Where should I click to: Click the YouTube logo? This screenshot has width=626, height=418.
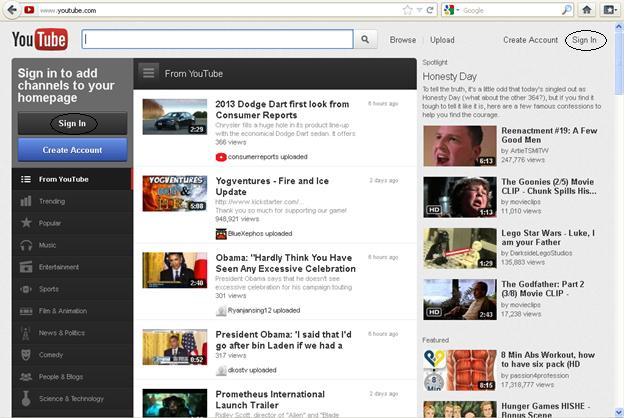(x=40, y=40)
